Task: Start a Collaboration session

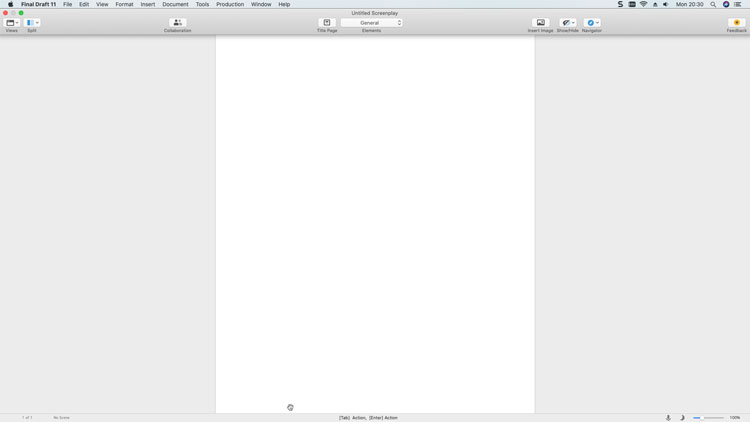Action: pyautogui.click(x=177, y=22)
